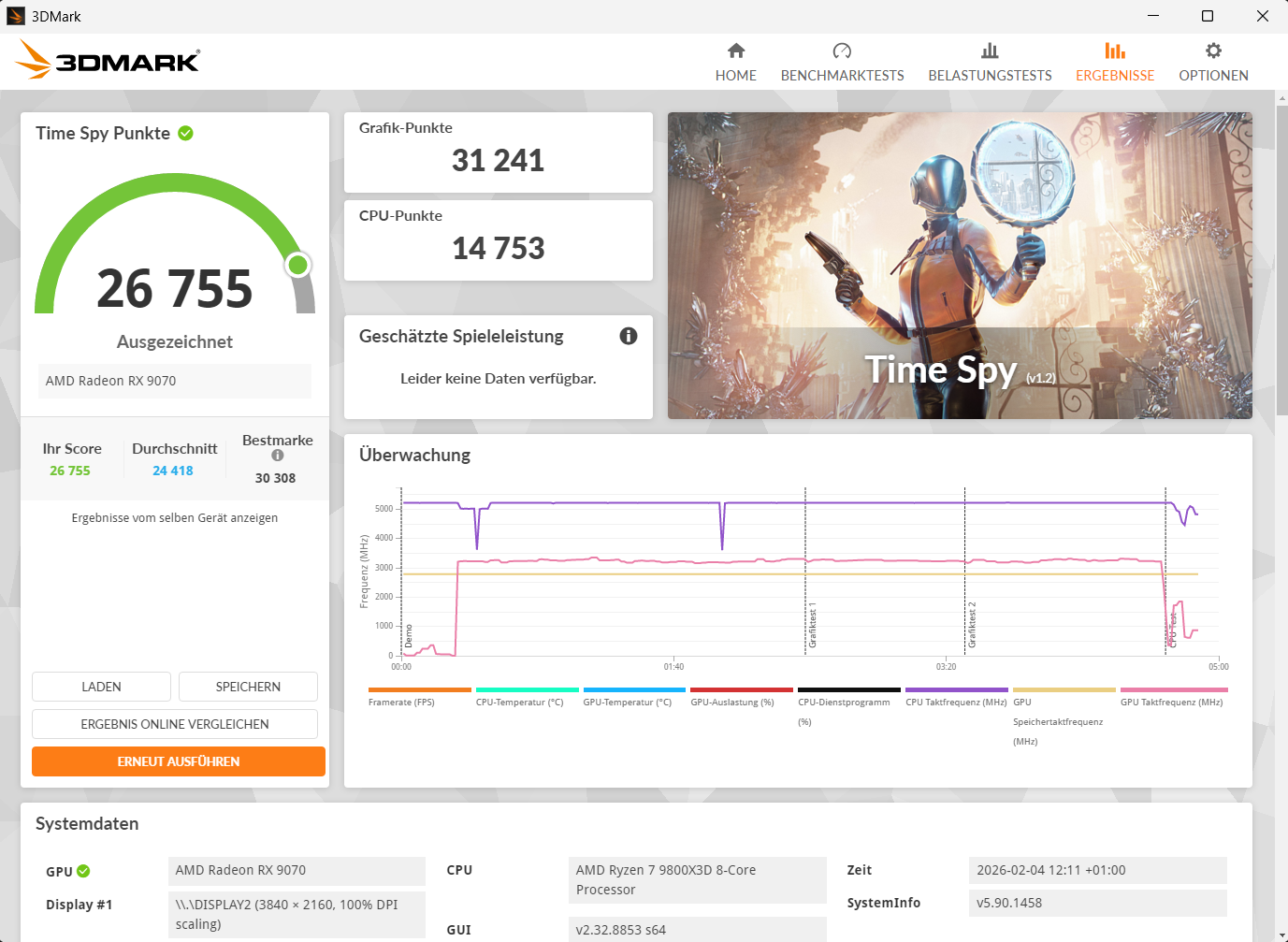
Task: Click the CPU-Test marker in the chart
Action: (1173, 630)
